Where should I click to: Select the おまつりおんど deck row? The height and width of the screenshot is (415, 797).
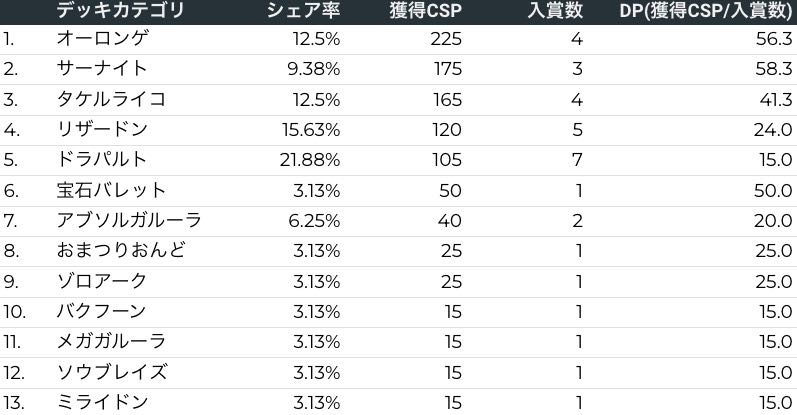point(121,251)
